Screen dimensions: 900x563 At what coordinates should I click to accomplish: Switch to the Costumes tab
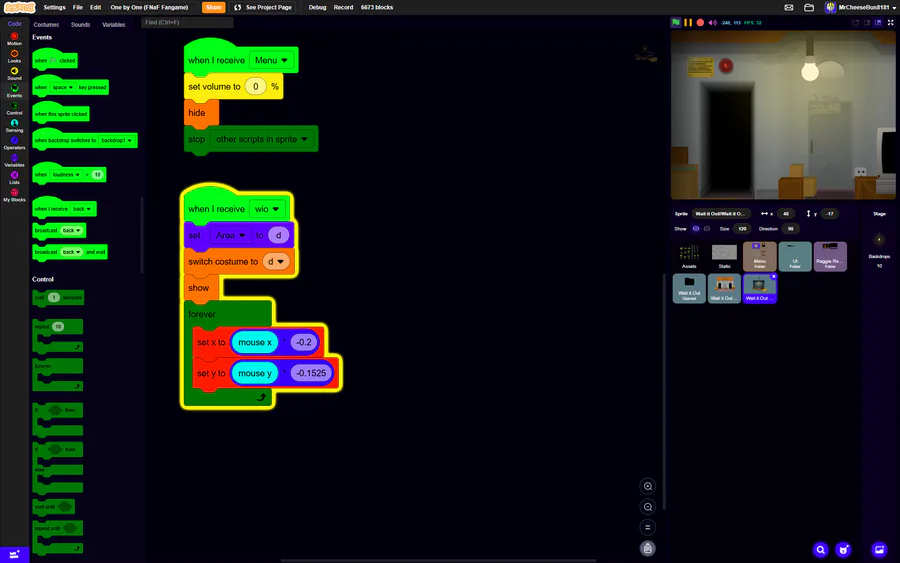point(46,25)
